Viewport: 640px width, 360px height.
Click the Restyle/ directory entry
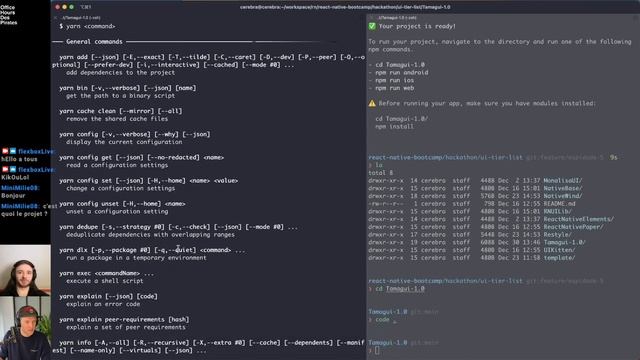pyautogui.click(x=558, y=235)
